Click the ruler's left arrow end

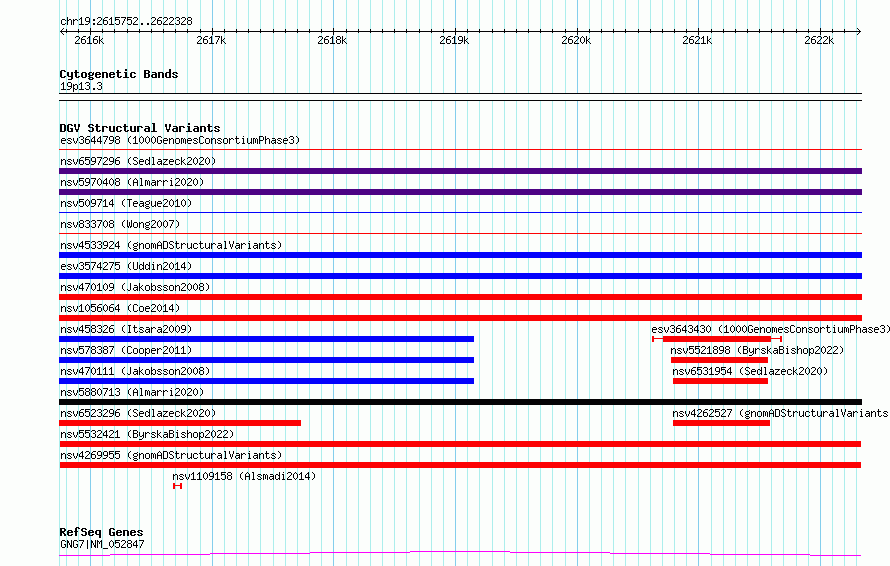pos(62,31)
